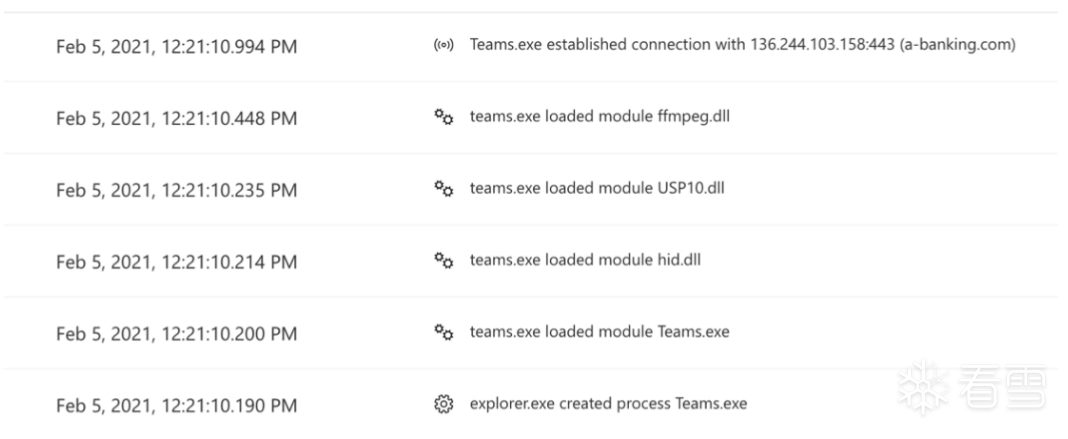Click the gears icon next to hid.dll event
Image resolution: width=1068 pixels, height=439 pixels.
tap(443, 261)
